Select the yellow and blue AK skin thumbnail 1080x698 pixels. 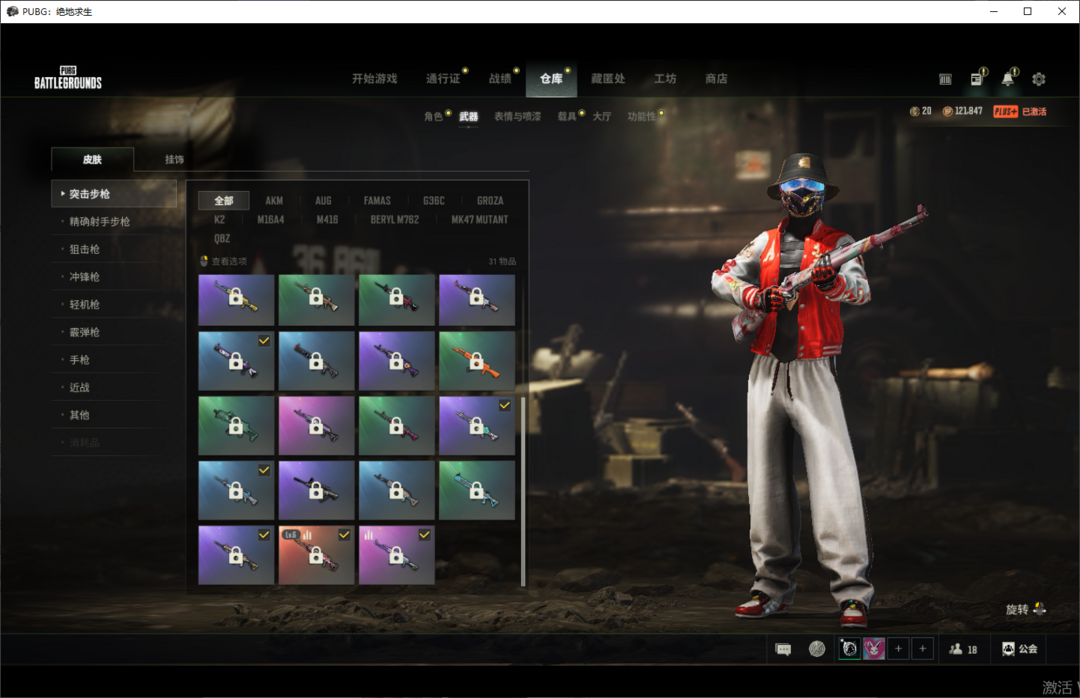tap(236, 300)
